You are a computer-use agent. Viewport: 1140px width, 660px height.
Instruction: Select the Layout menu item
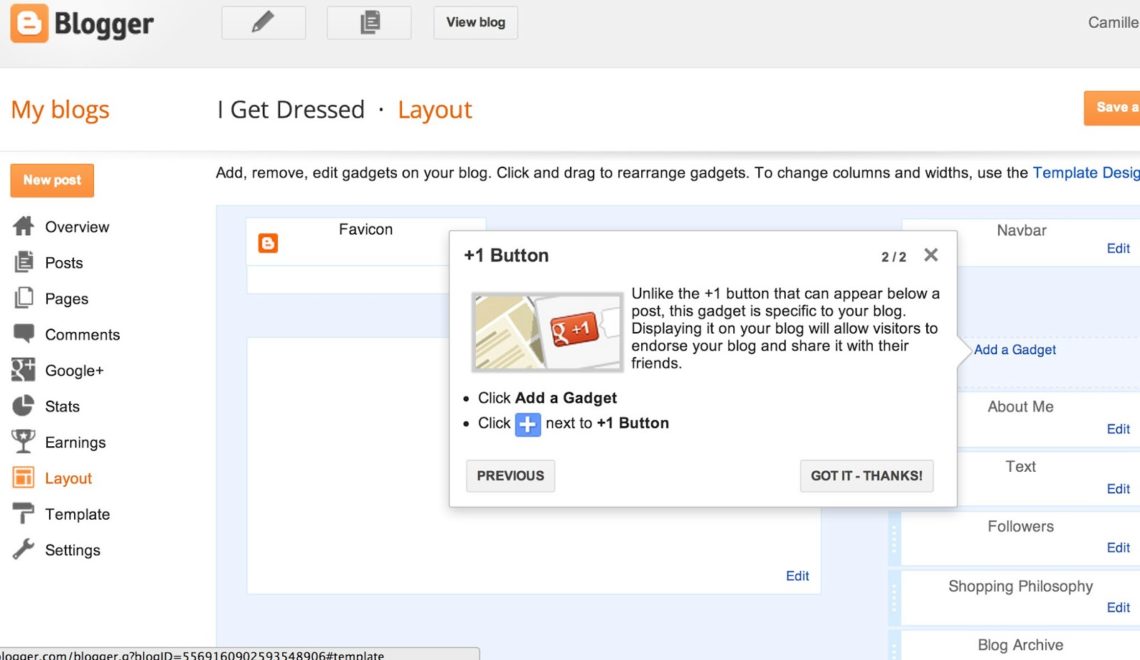click(x=68, y=478)
